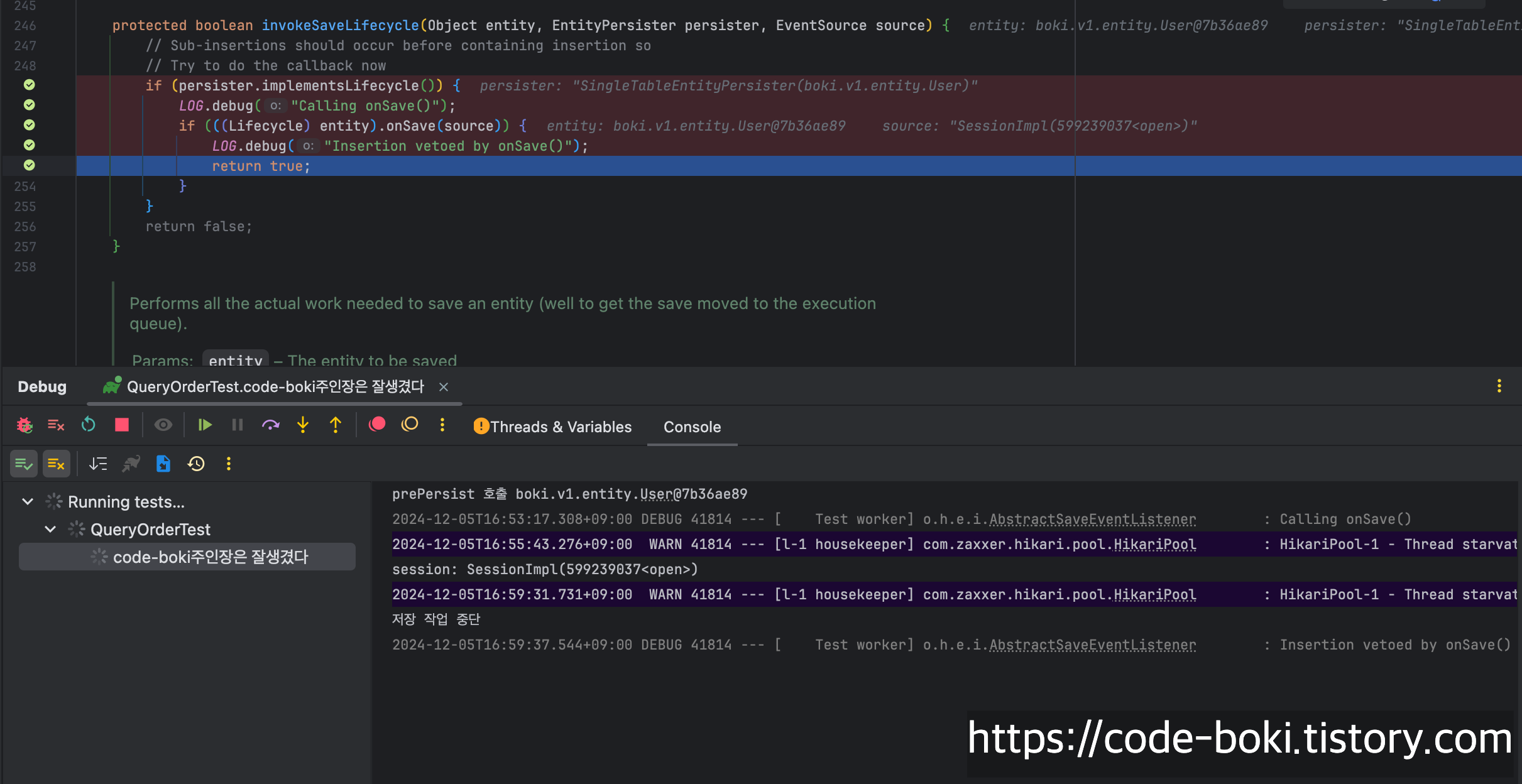Image resolution: width=1522 pixels, height=784 pixels.
Task: Open View Breakpoints red circles icon
Action: [377, 425]
